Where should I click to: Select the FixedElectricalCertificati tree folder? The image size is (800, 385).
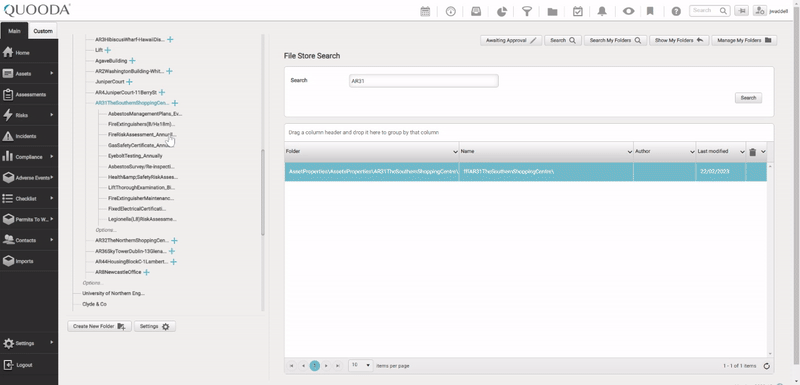point(137,209)
